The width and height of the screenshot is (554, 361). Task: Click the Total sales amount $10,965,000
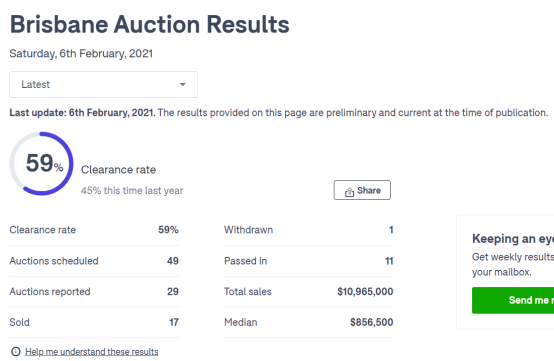tap(365, 292)
